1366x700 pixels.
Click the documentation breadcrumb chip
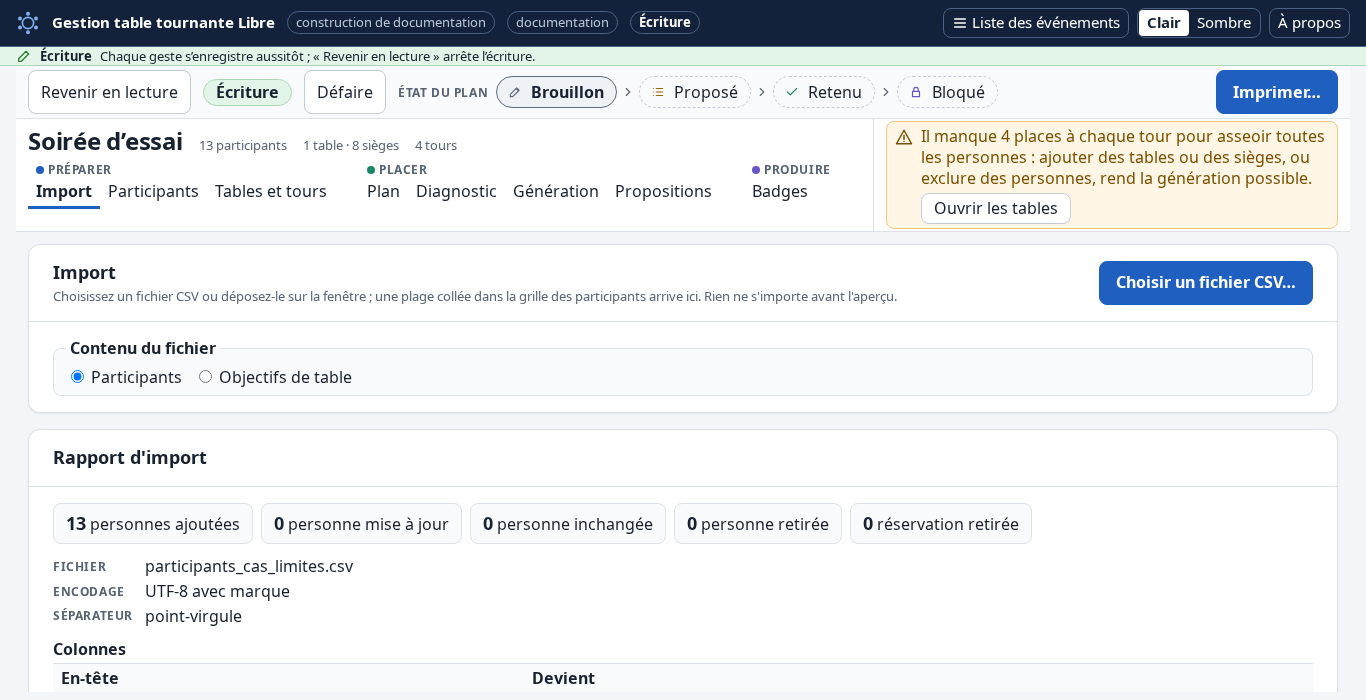[562, 23]
